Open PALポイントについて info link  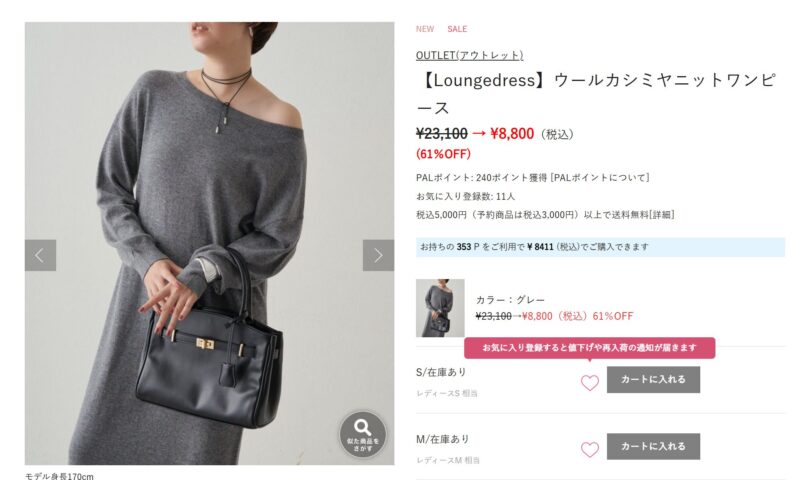click(601, 178)
